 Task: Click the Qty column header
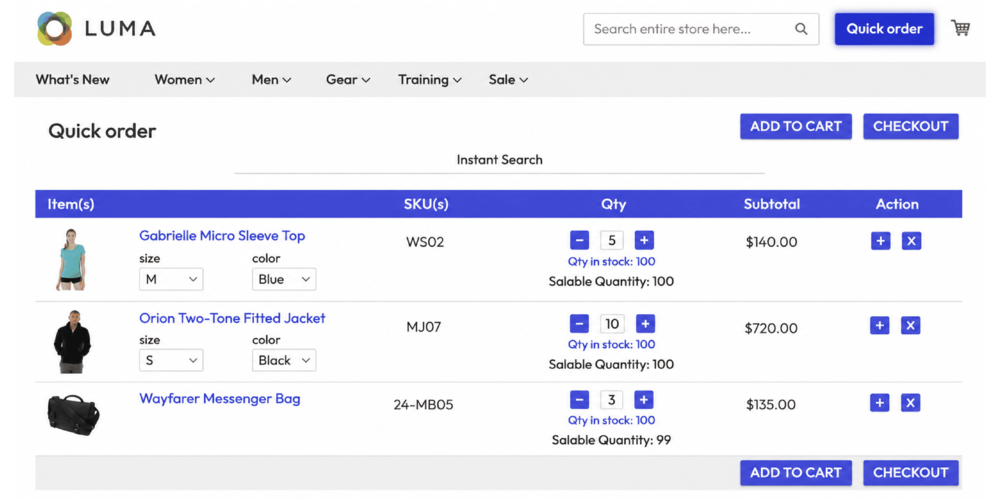point(614,205)
